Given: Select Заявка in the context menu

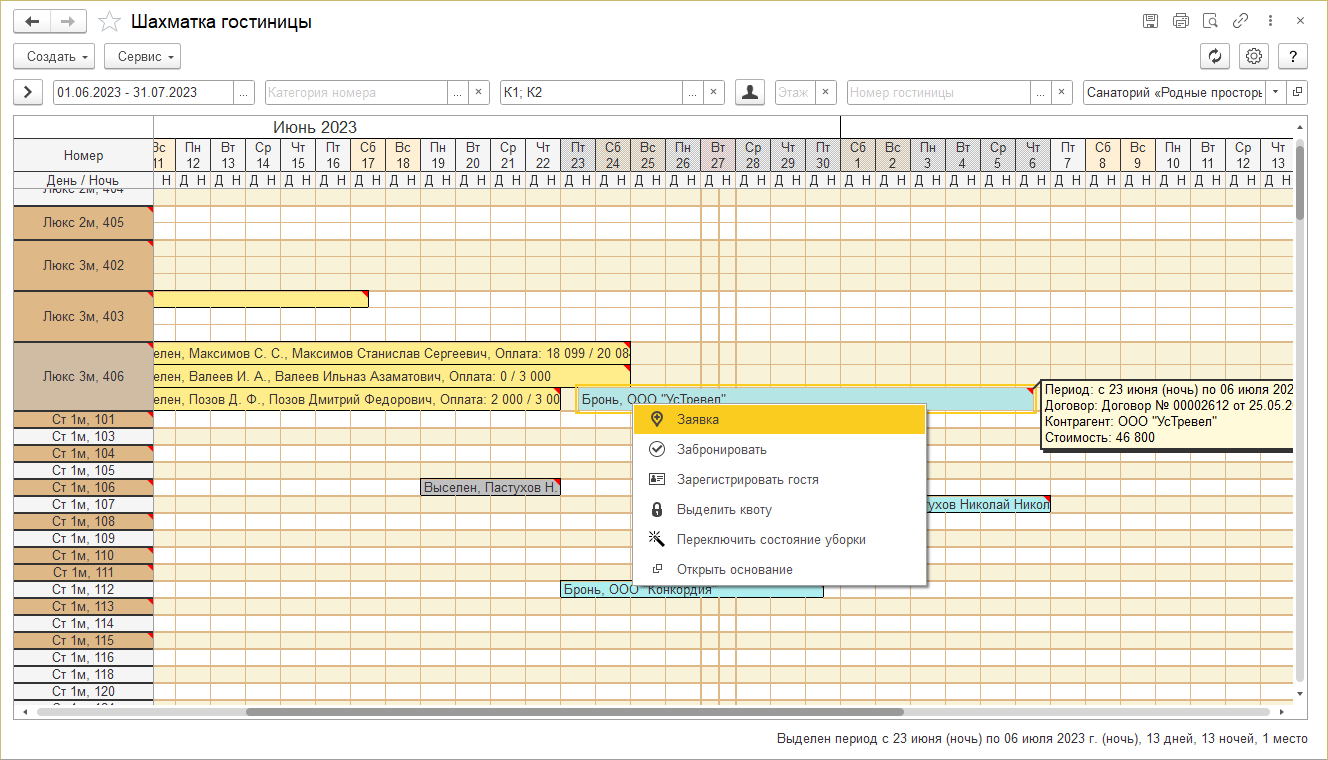Looking at the screenshot, I should point(697,420).
